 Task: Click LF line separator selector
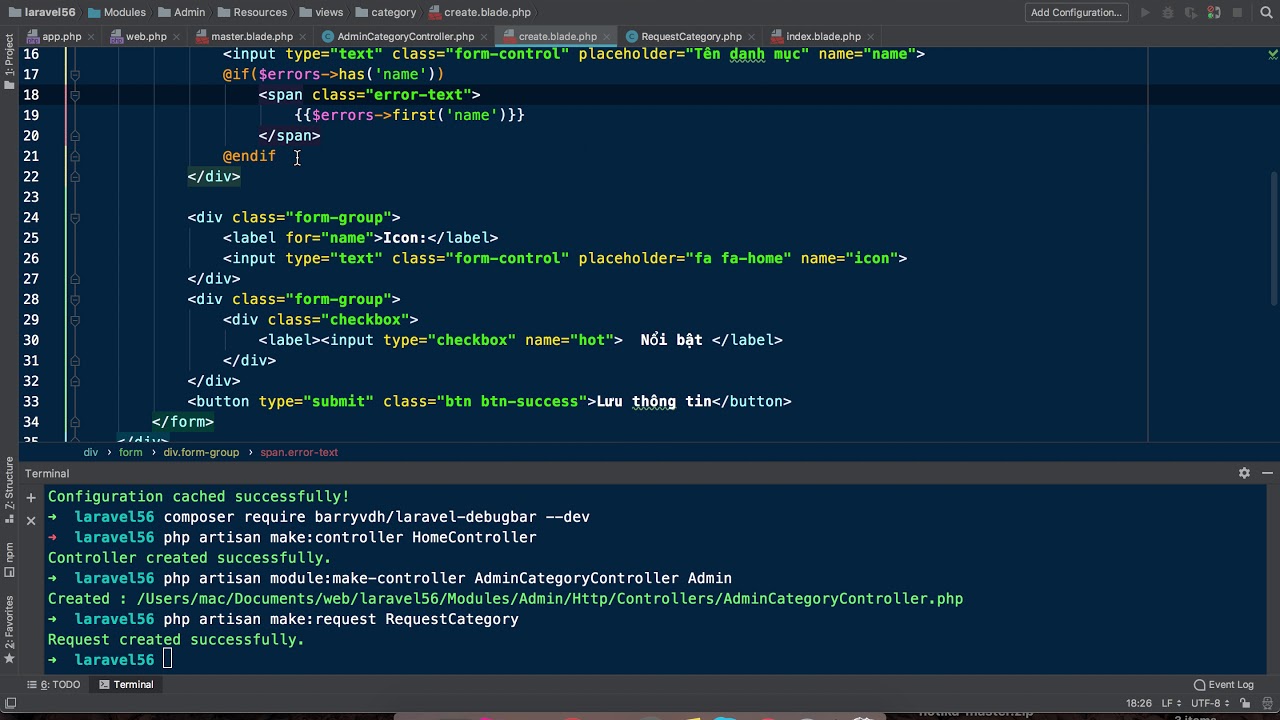[1170, 703]
